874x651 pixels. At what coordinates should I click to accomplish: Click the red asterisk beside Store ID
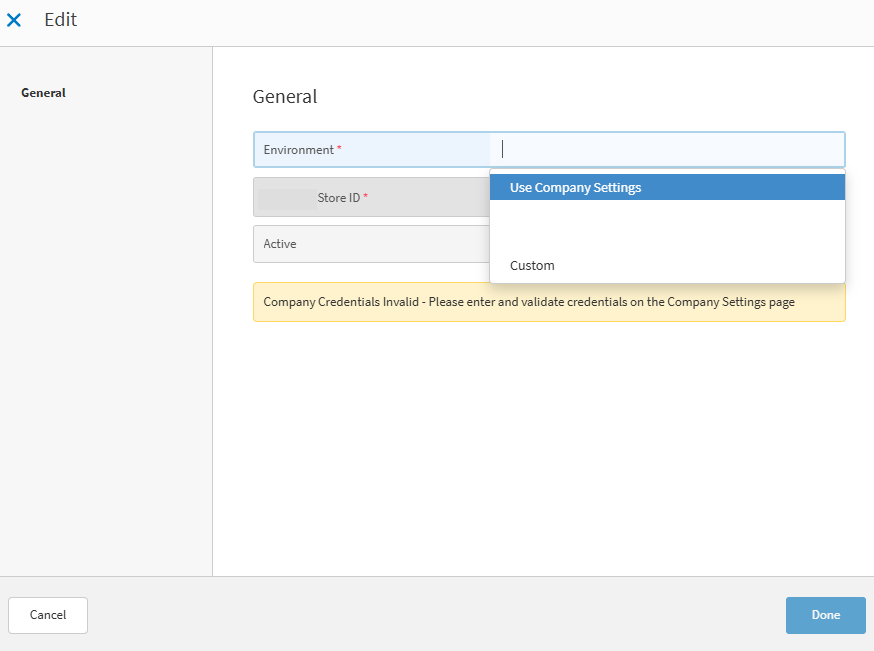coord(366,198)
